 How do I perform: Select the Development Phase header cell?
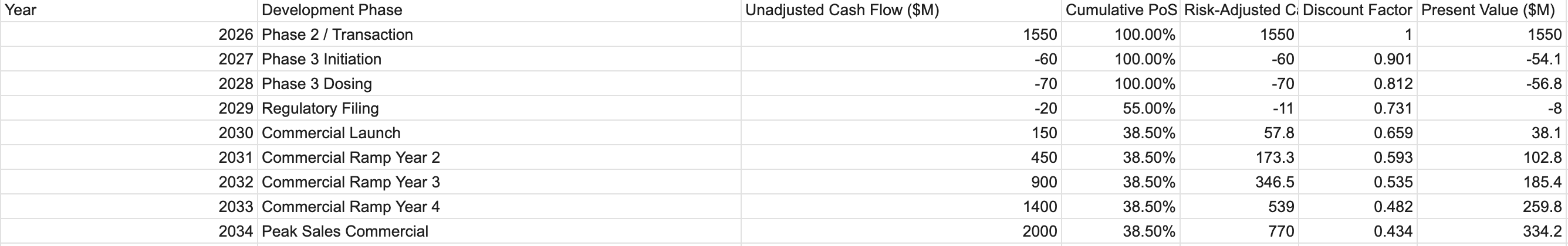tap(499, 11)
